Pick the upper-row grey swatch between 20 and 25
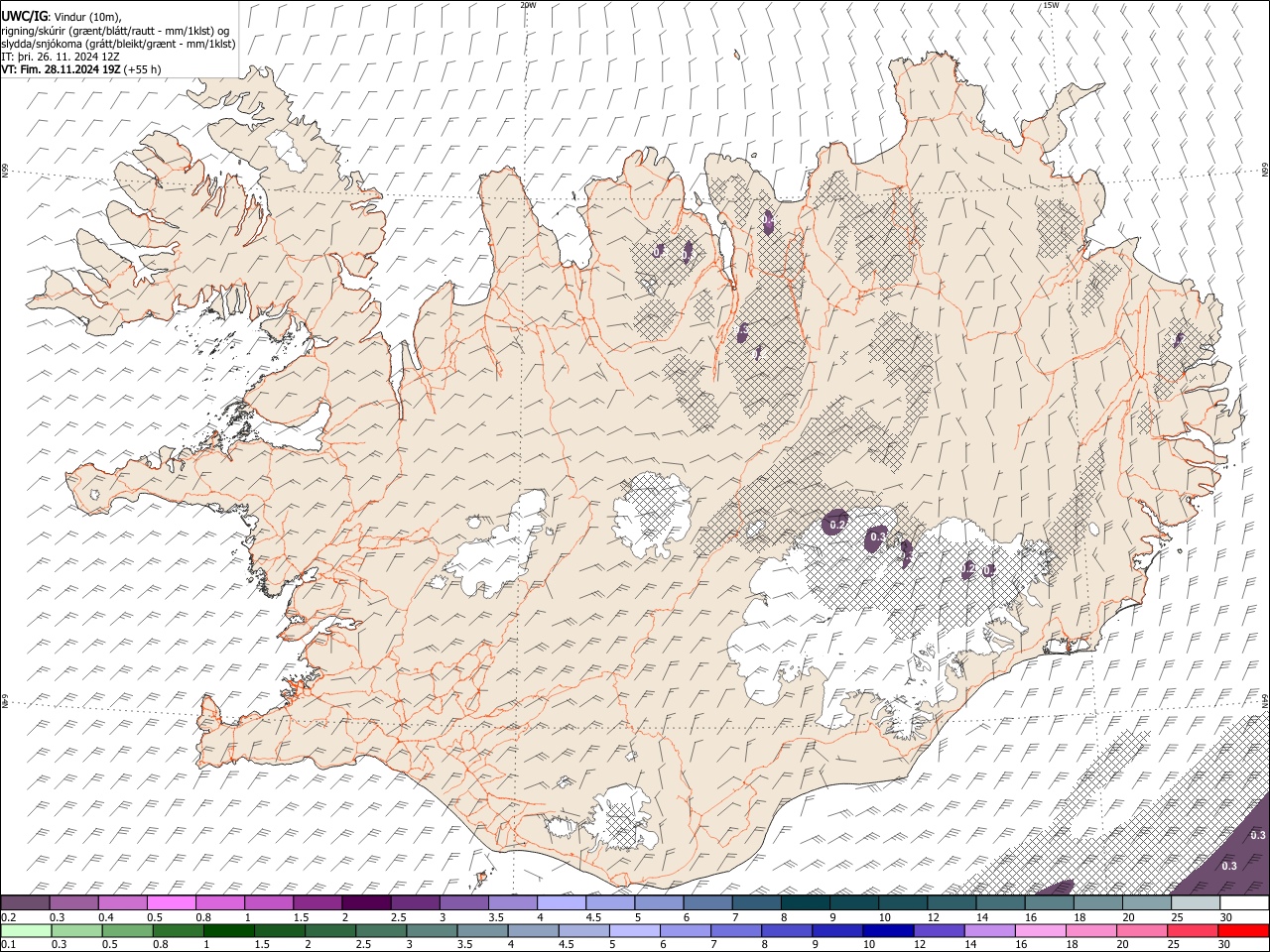1270x952 pixels. tap(1147, 903)
